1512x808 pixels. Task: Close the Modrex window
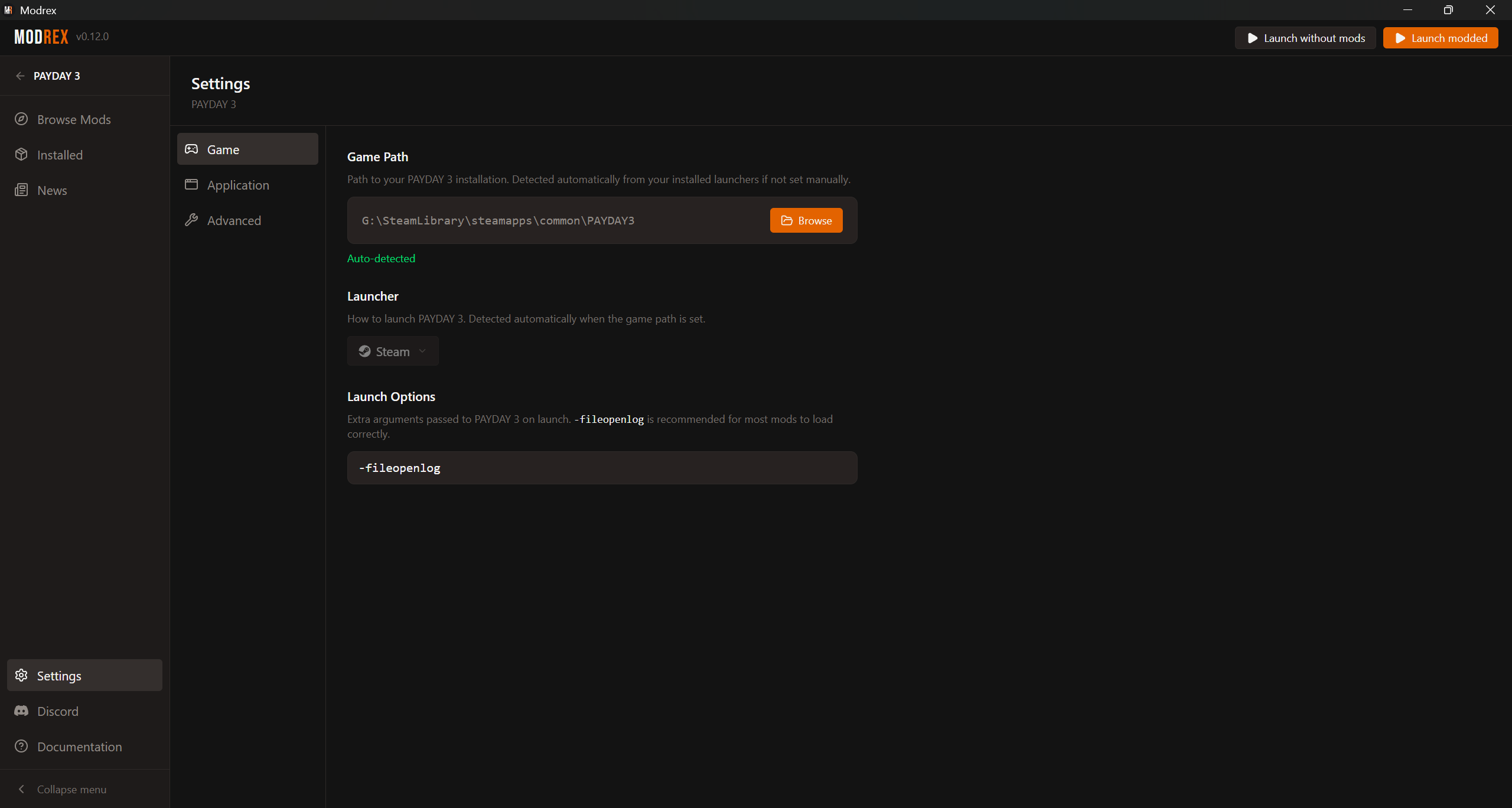pos(1490,10)
